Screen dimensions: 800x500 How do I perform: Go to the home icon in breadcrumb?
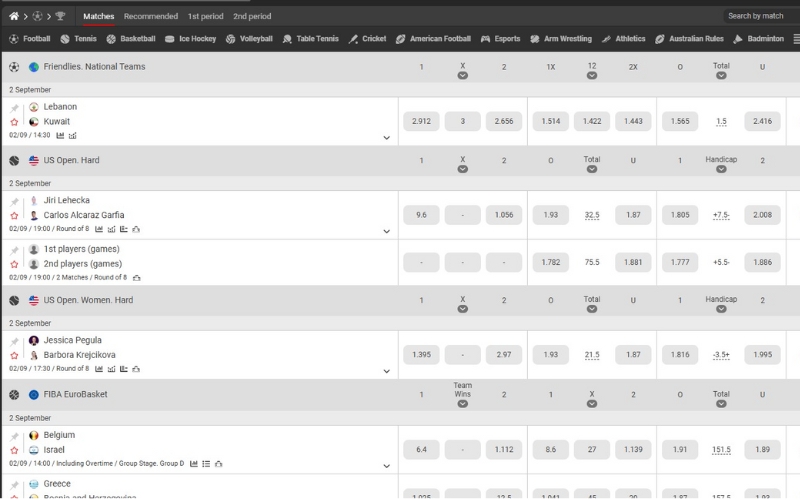click(14, 16)
